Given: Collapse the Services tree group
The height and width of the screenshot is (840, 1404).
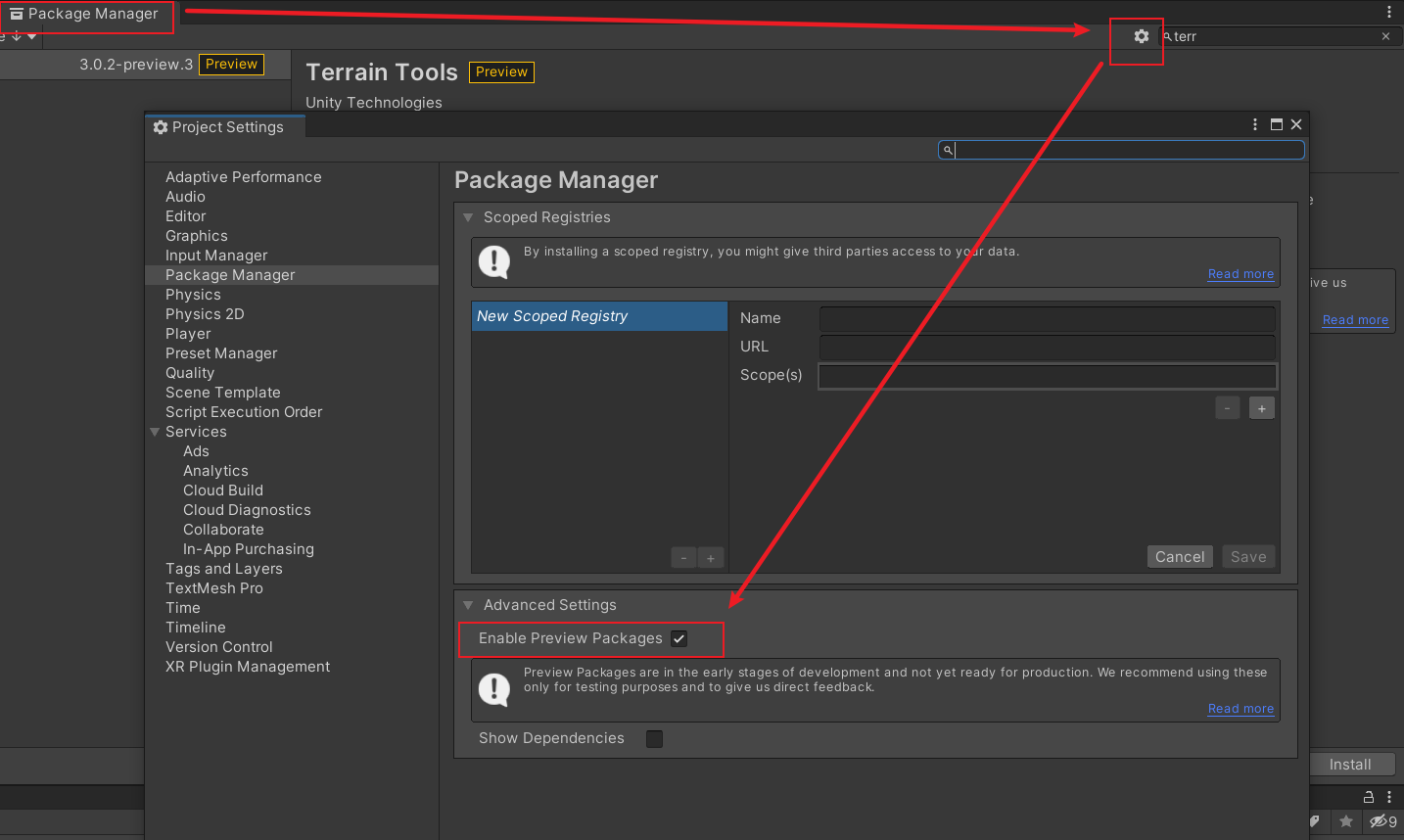Looking at the screenshot, I should point(155,432).
